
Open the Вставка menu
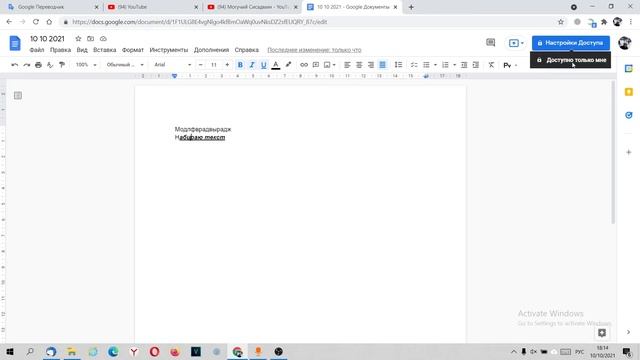coord(104,50)
